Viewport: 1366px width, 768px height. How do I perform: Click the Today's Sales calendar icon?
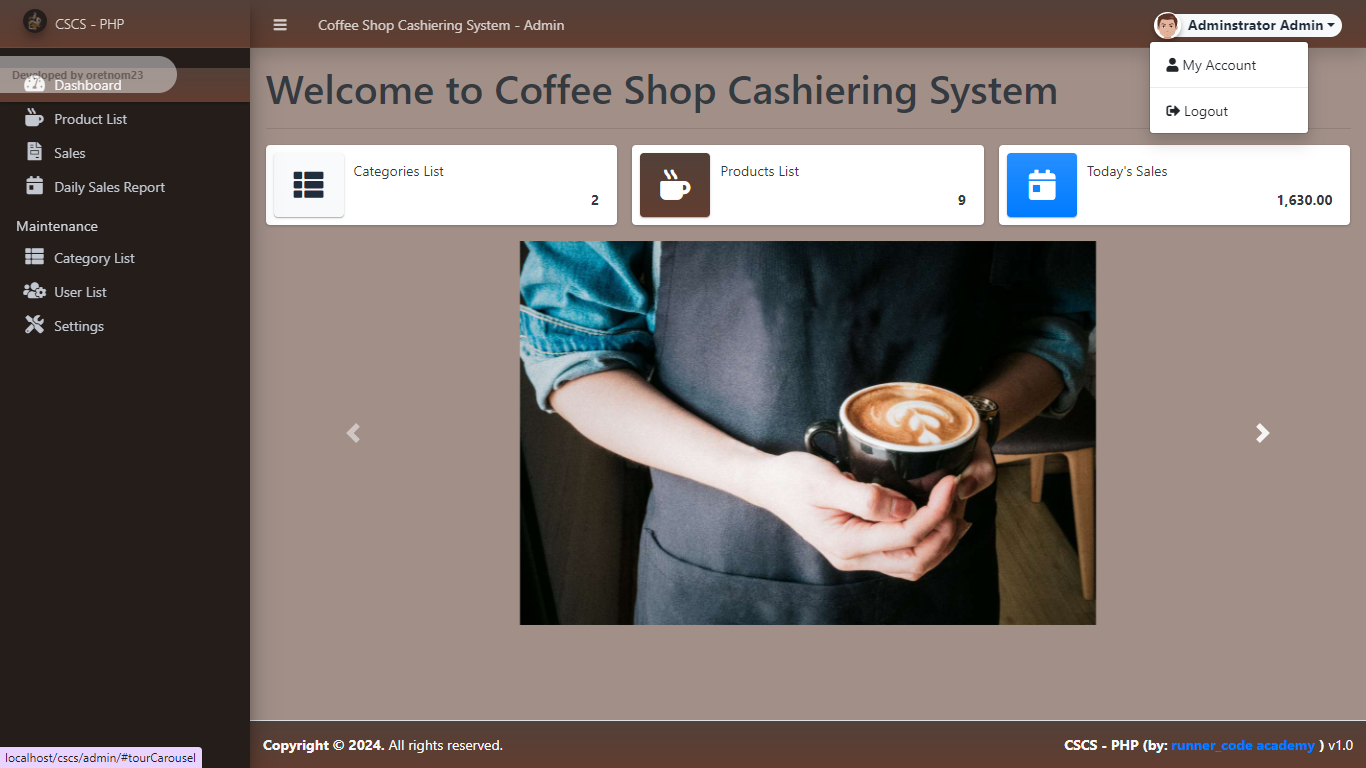[x=1042, y=185]
